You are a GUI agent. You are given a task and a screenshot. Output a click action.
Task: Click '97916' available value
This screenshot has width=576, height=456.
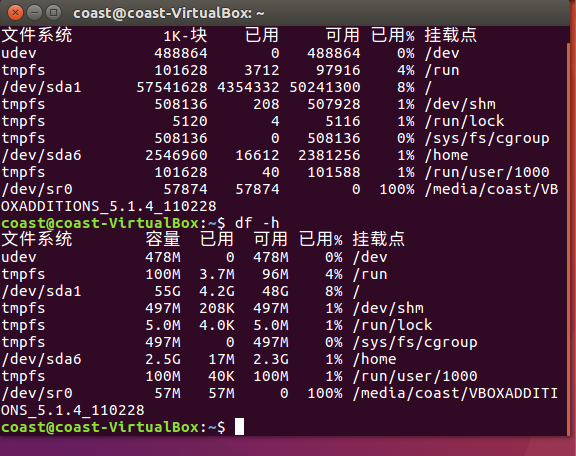(x=338, y=70)
